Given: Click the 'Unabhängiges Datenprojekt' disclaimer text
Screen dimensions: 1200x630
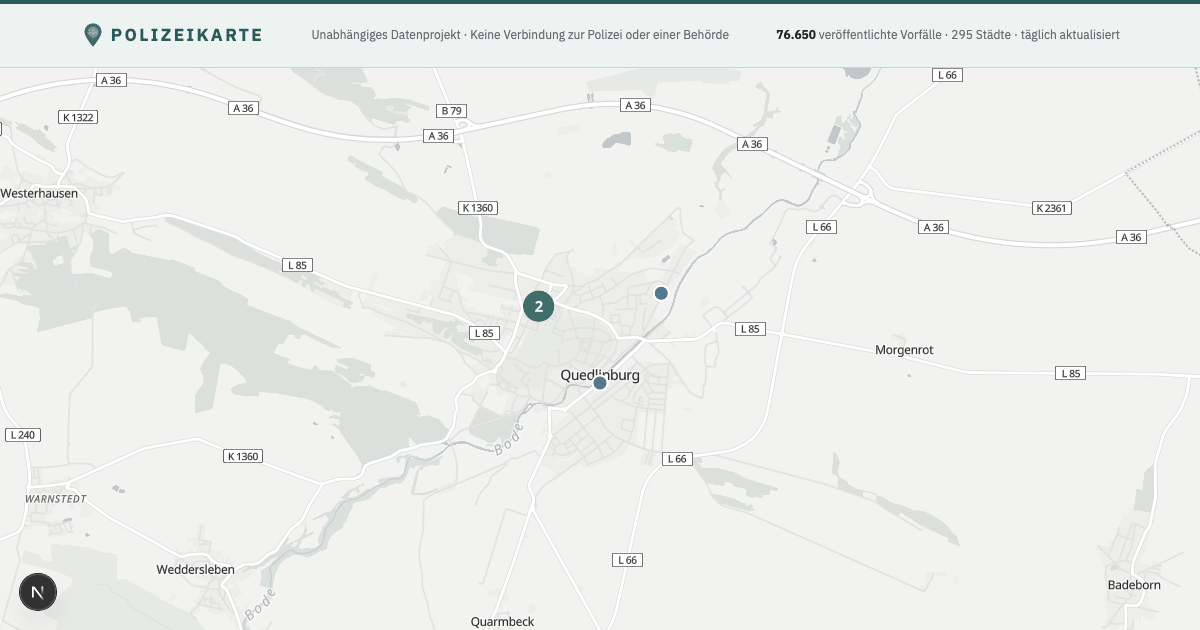Looking at the screenshot, I should [520, 35].
